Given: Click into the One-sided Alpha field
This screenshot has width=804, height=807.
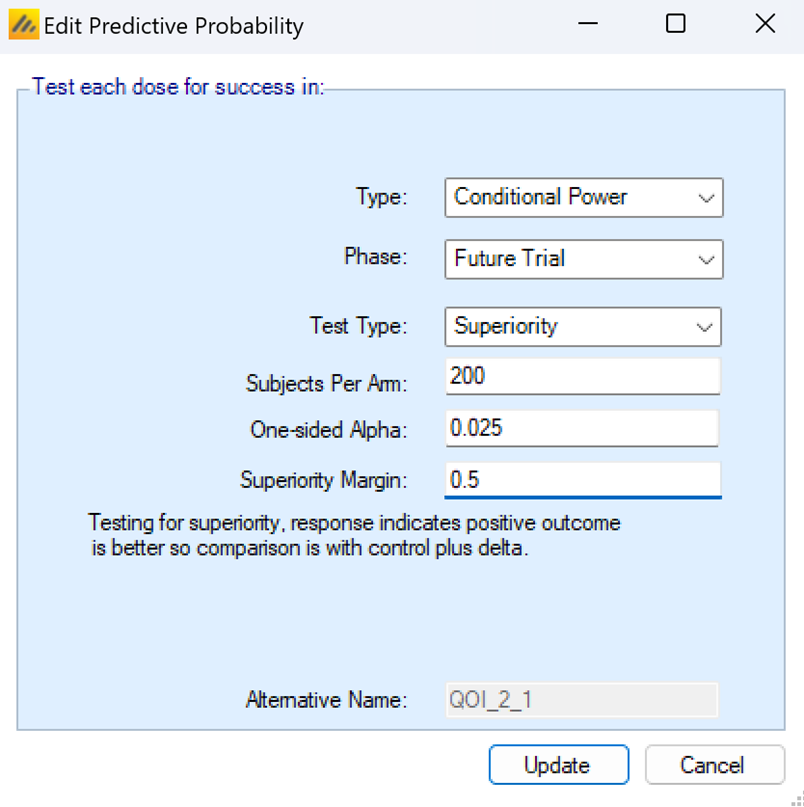Looking at the screenshot, I should click(582, 429).
